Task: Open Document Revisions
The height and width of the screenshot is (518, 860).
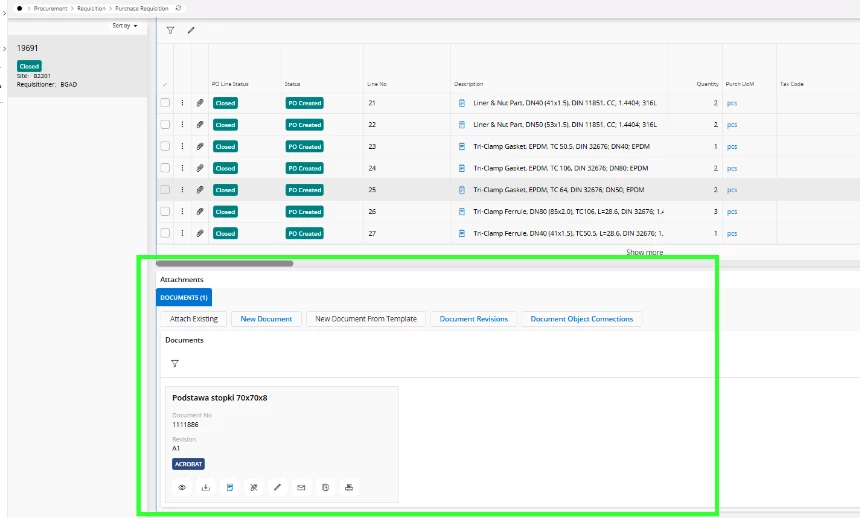Action: pyautogui.click(x=474, y=319)
